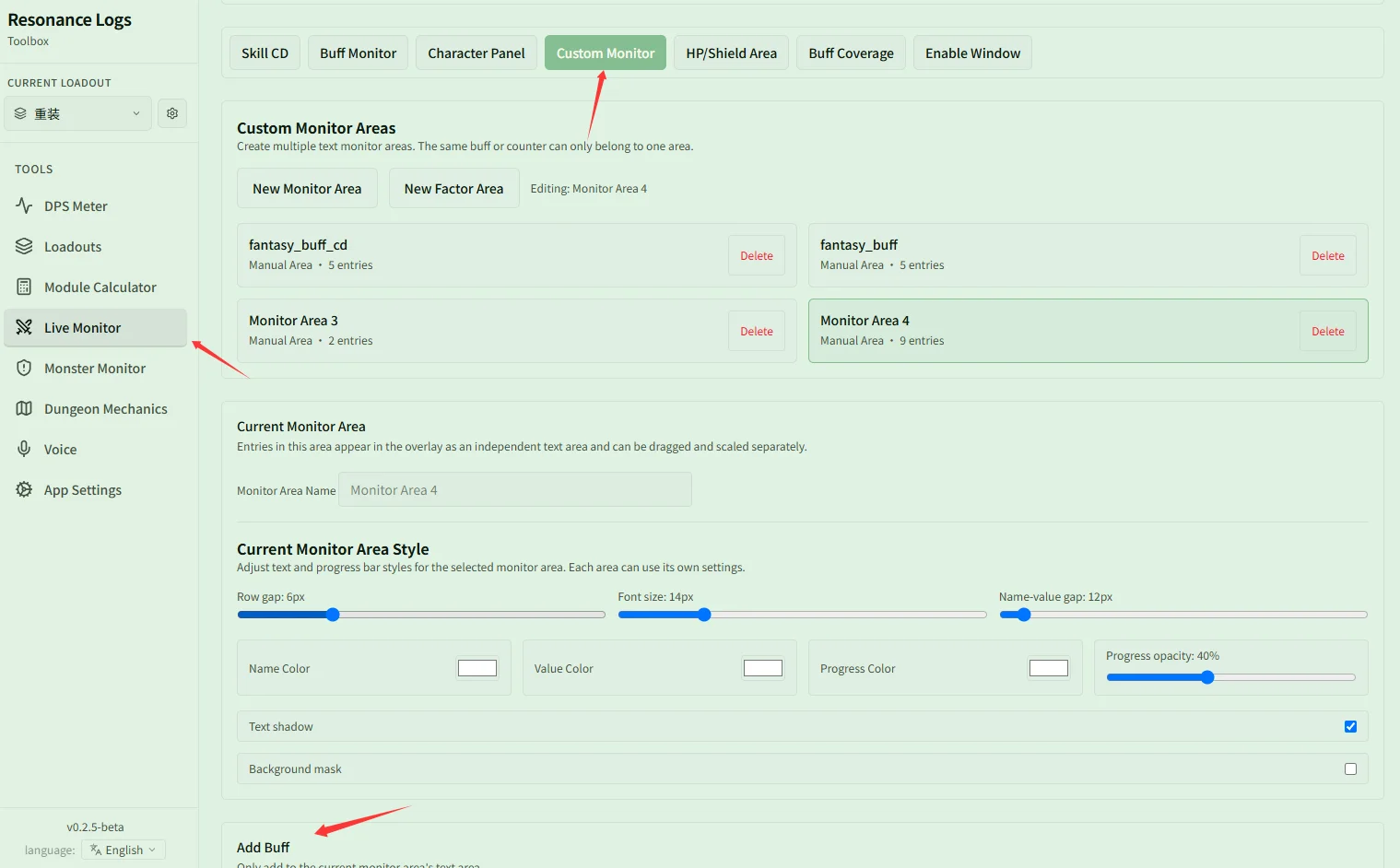
Task: Switch to the Buff Monitor tab
Action: pos(358,53)
